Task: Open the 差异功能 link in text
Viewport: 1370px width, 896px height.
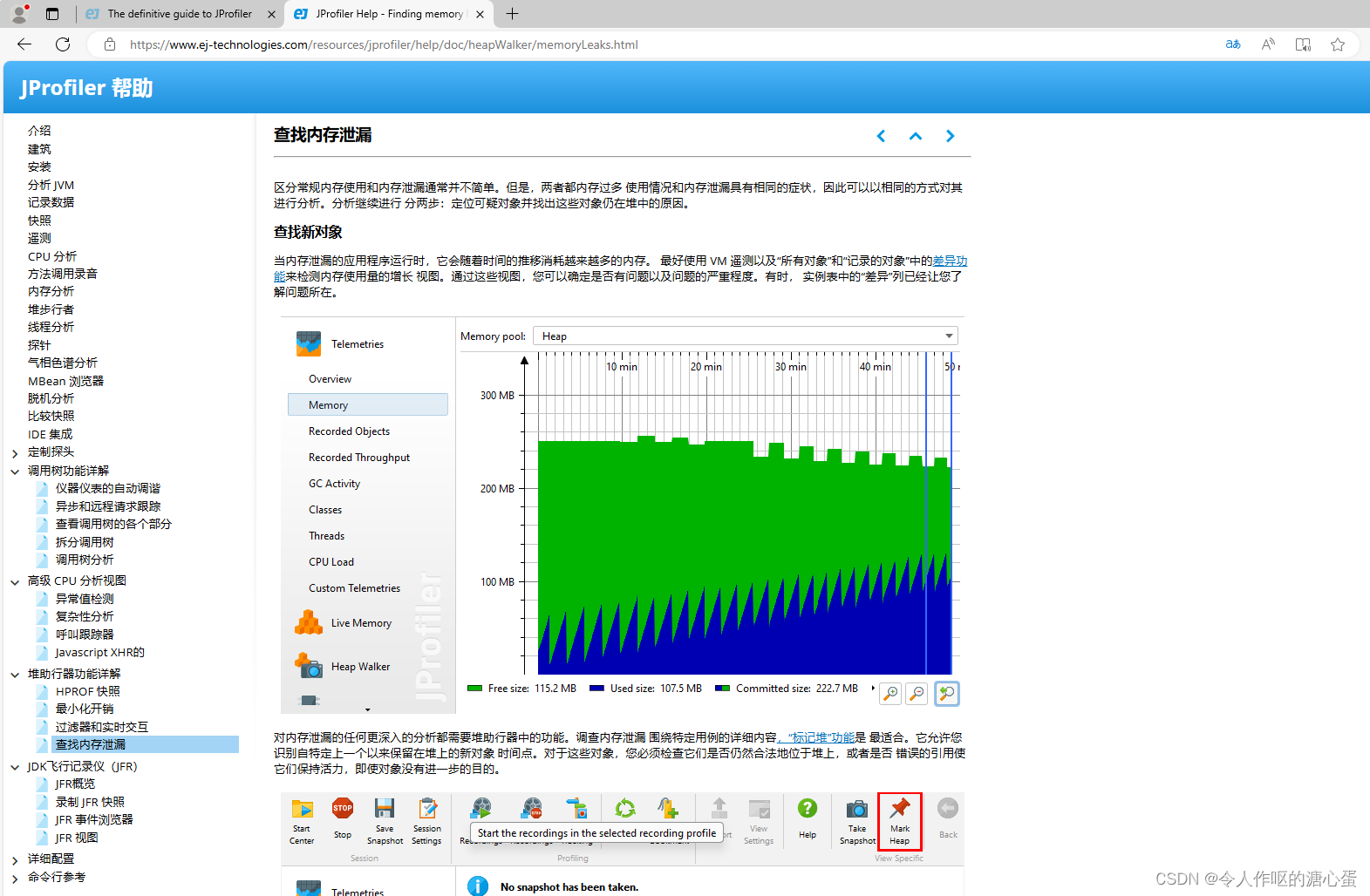Action: pyautogui.click(x=950, y=261)
